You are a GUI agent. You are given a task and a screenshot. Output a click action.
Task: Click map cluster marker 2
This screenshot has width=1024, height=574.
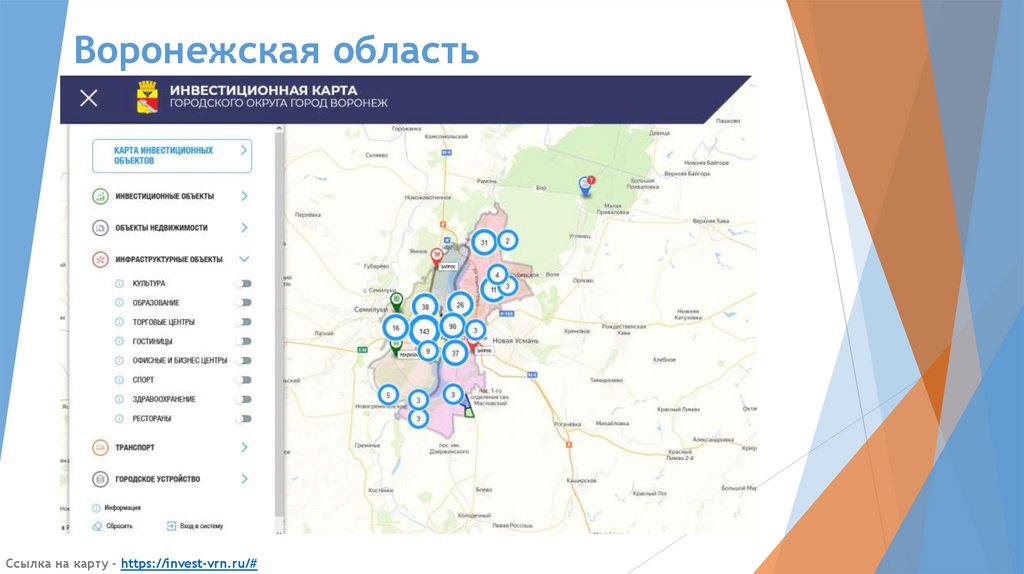507,240
